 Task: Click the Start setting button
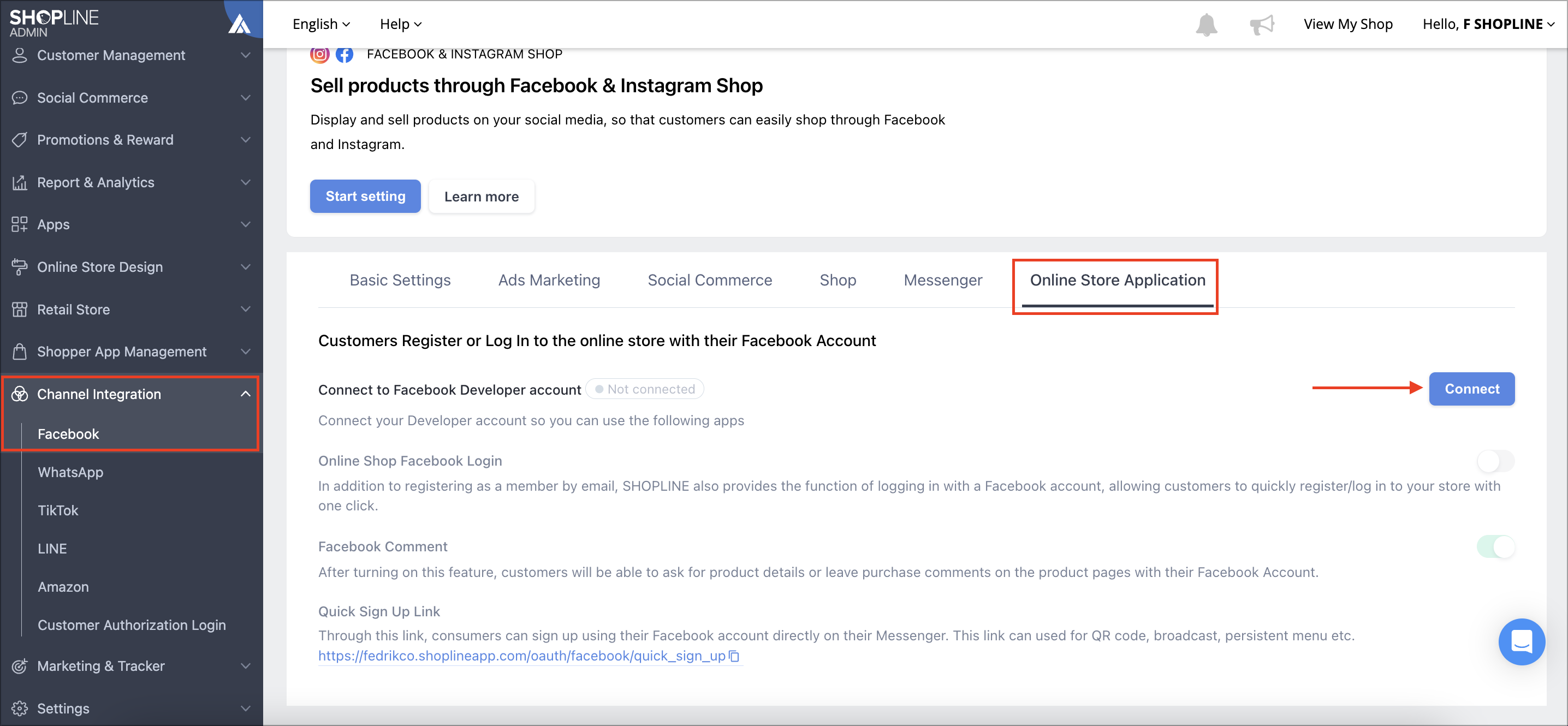(365, 197)
